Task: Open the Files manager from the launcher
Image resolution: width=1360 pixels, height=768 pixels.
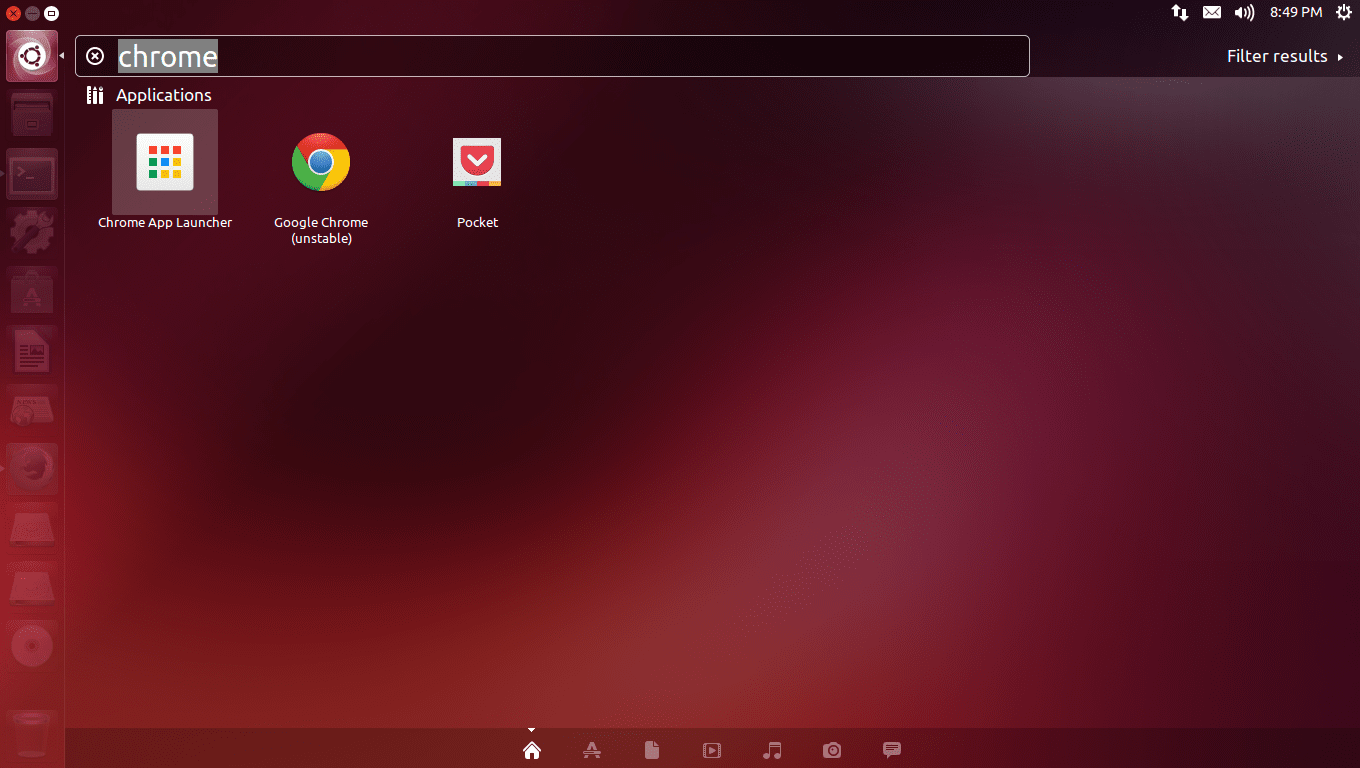Action: point(32,115)
